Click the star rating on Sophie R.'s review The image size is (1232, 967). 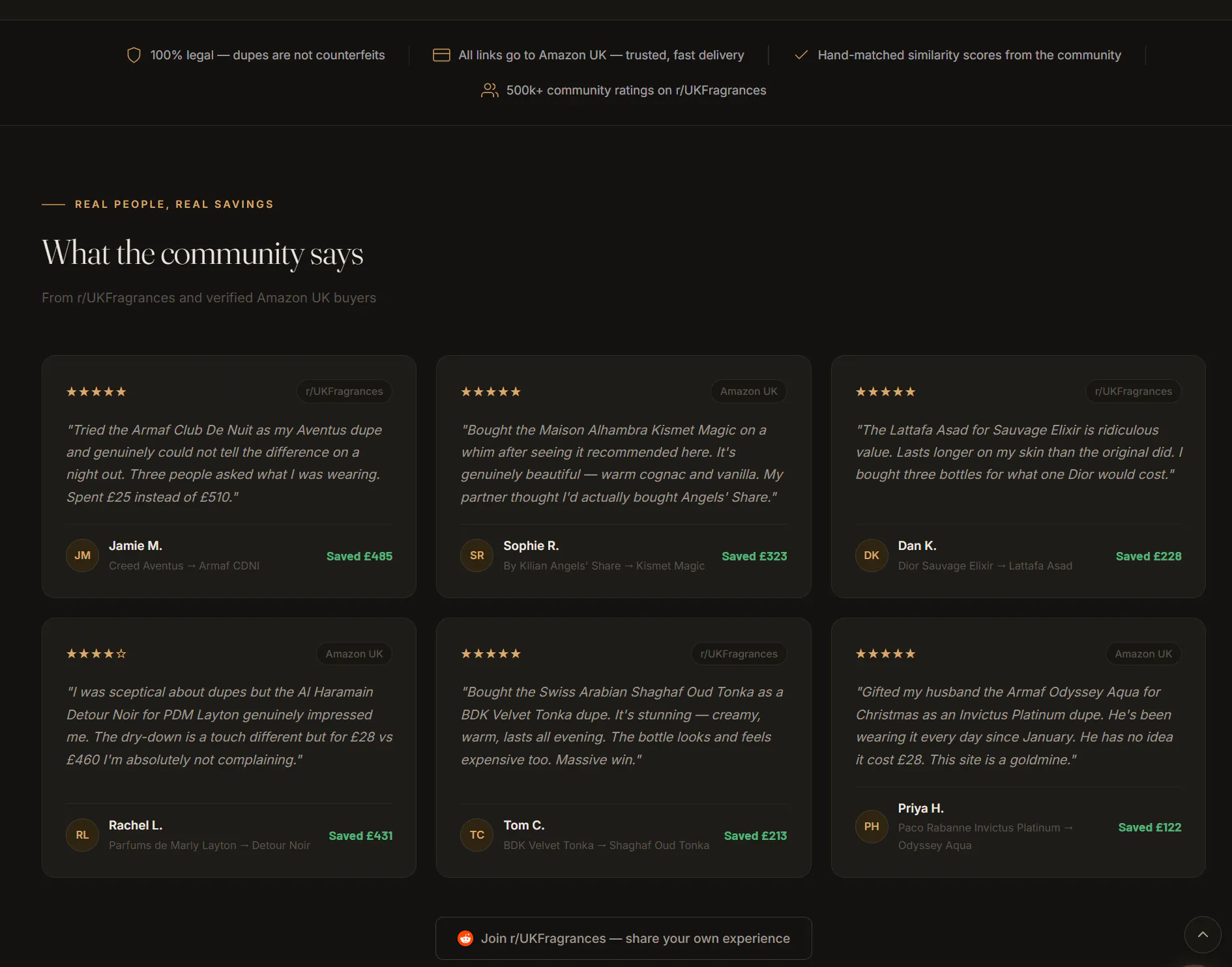pos(491,392)
